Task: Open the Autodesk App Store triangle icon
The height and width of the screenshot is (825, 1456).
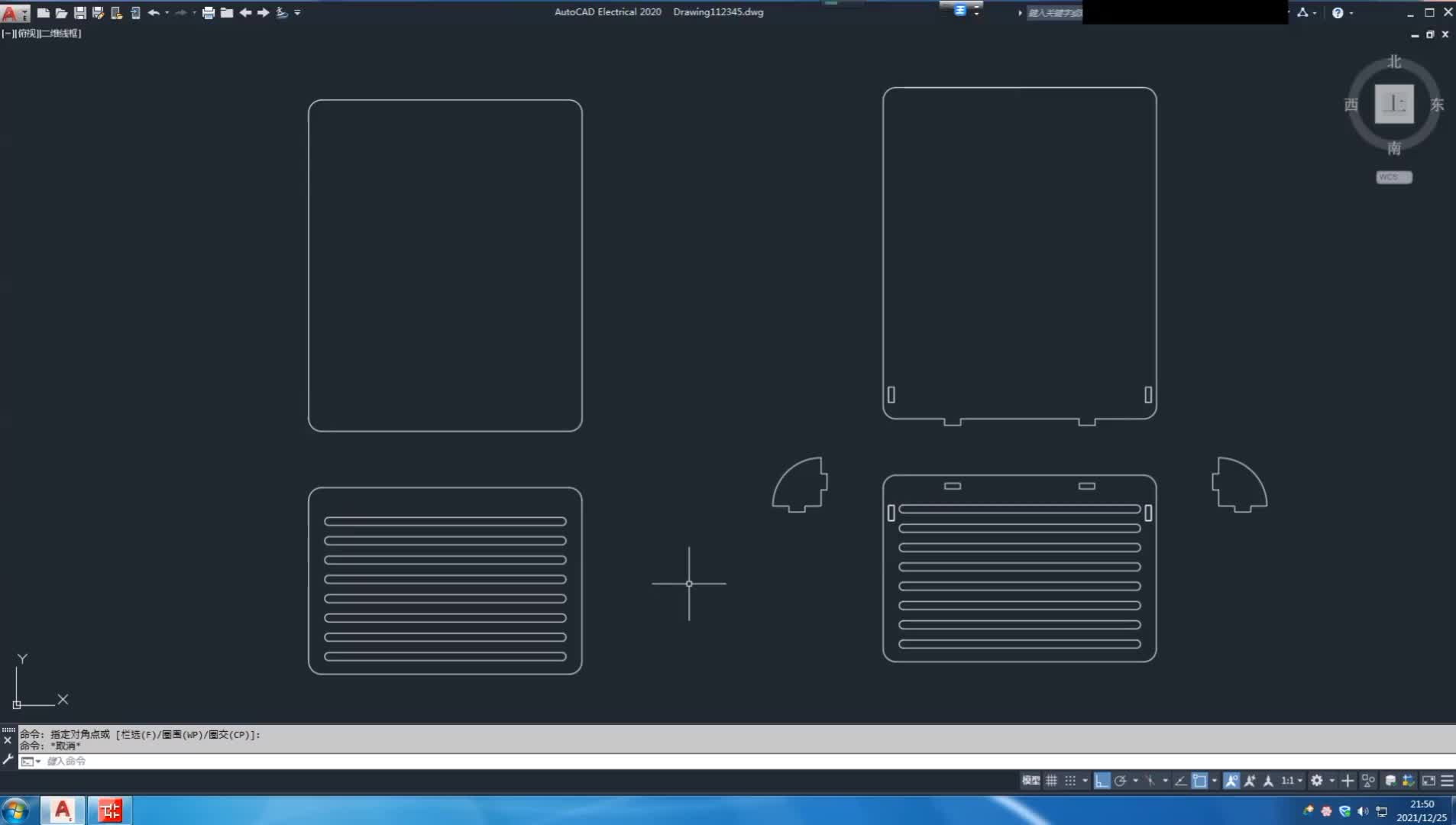Action: 1302,12
